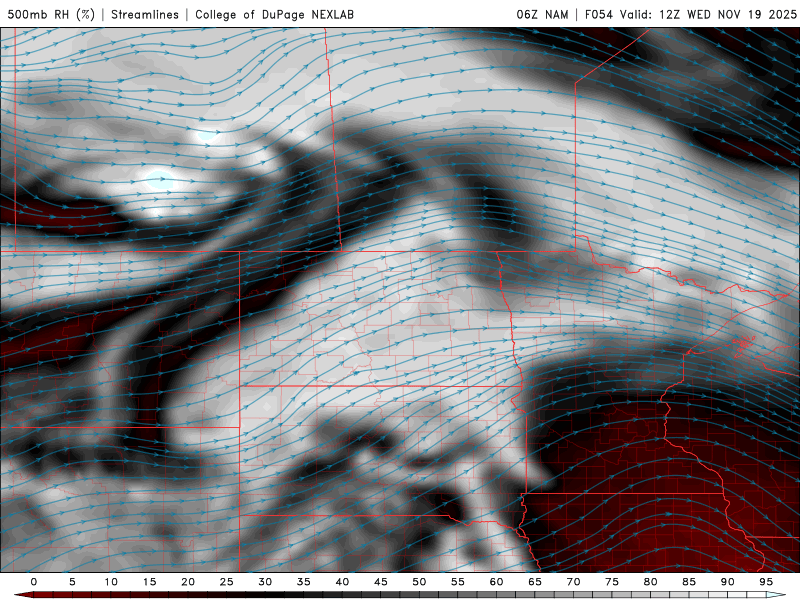Click the dark red low end of the RH color bar
Image resolution: width=800 pixels, height=600 pixels.
click(x=23, y=595)
